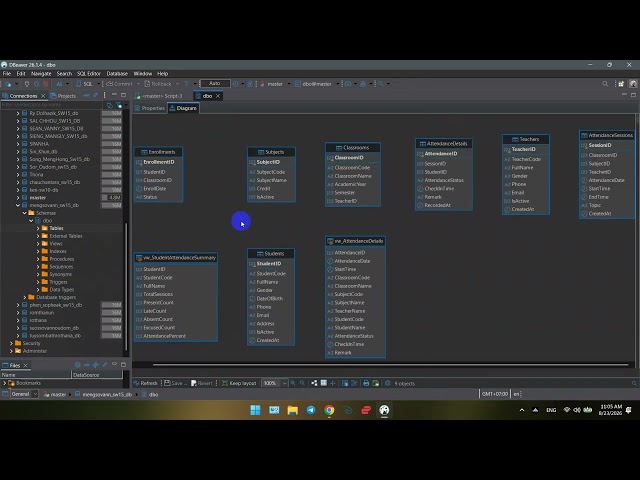
Task: Open the Window menu
Action: click(143, 73)
